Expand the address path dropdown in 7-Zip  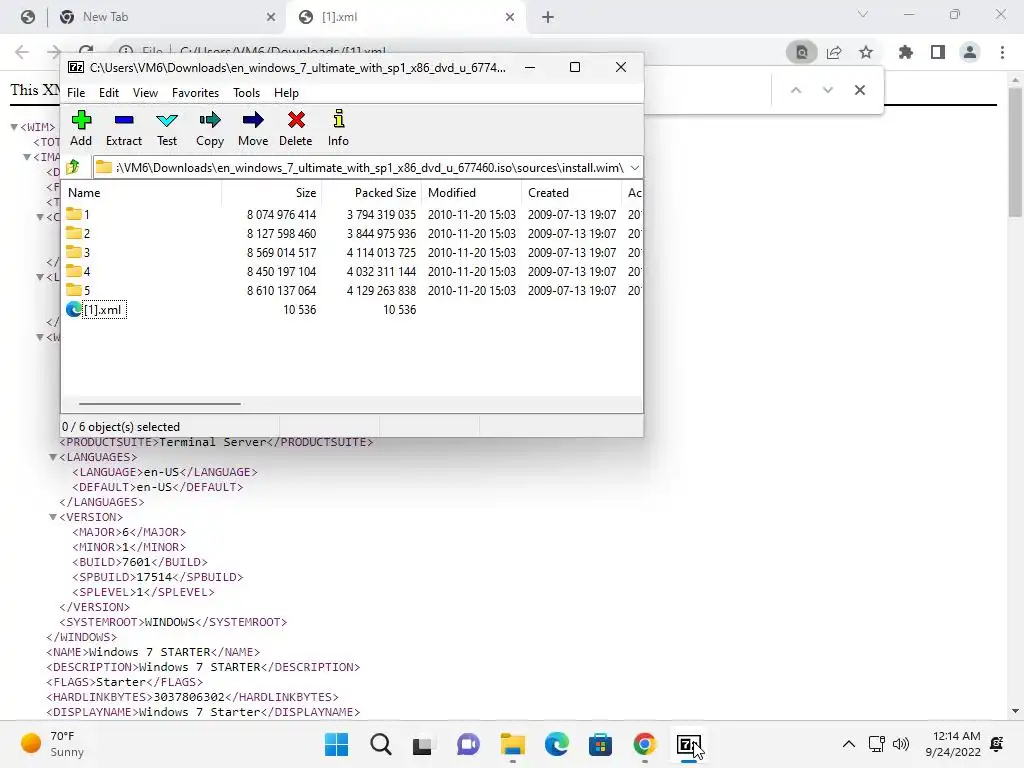[x=634, y=168]
